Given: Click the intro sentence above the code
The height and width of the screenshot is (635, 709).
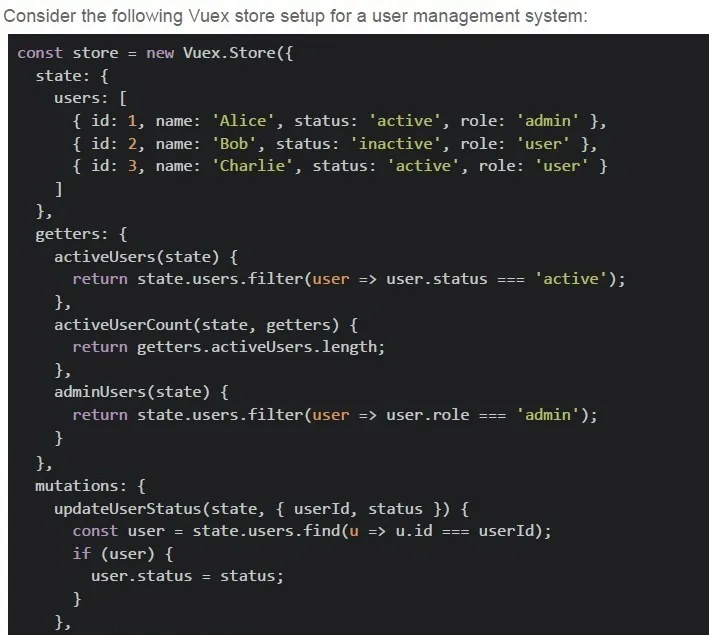Looking at the screenshot, I should (x=295, y=16).
